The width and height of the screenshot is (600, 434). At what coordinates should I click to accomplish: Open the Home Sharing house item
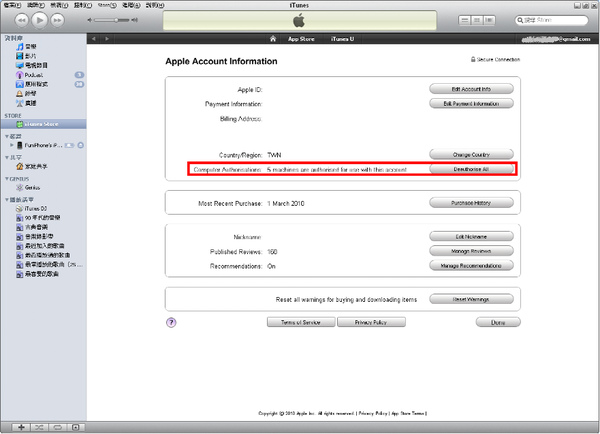[x=32, y=166]
